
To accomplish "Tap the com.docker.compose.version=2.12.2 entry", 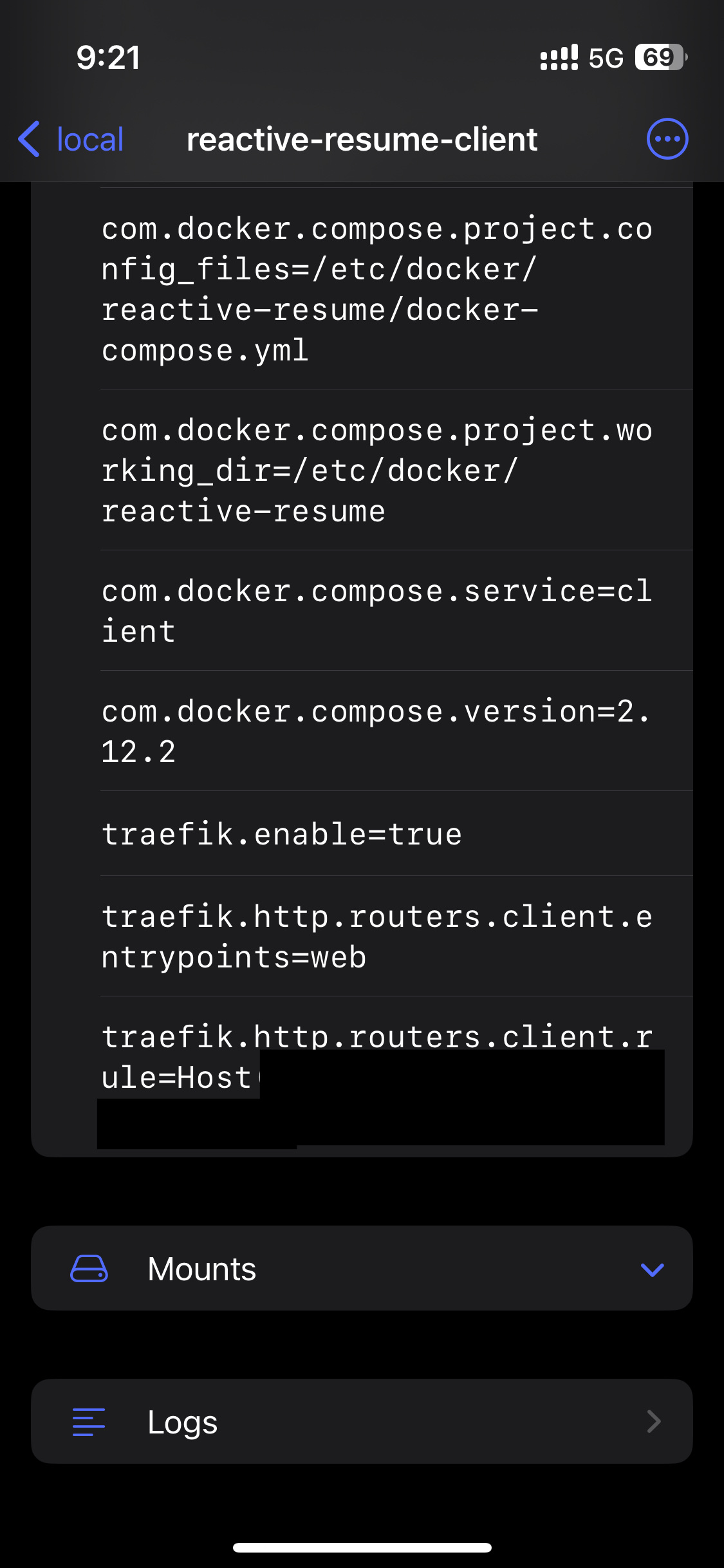I will (362, 728).
